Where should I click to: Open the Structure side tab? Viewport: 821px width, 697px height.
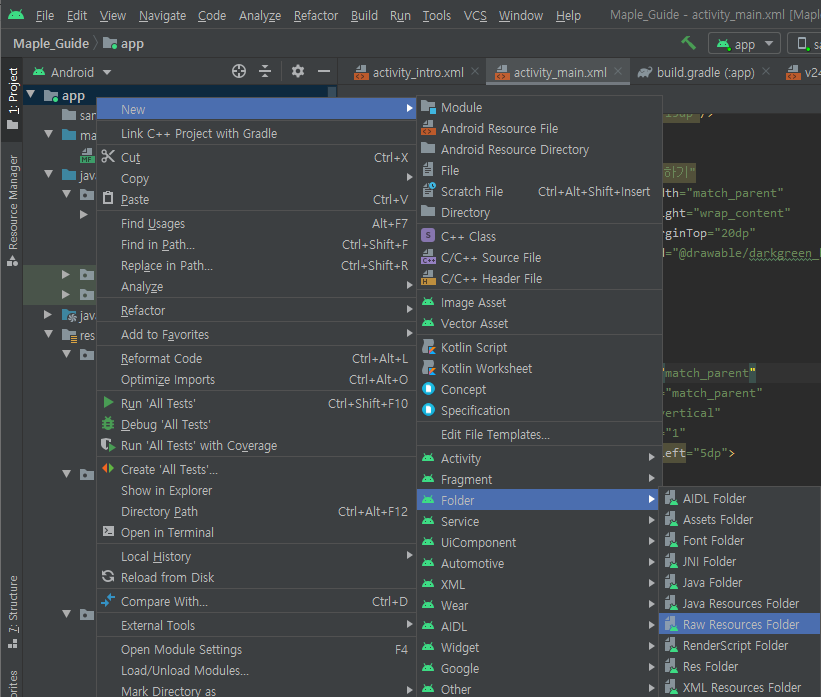click(x=13, y=611)
